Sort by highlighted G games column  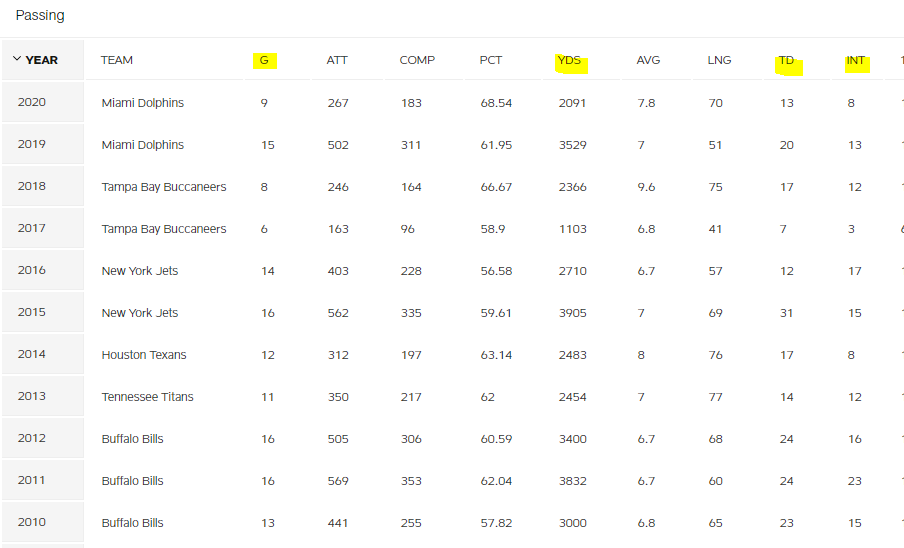264,60
